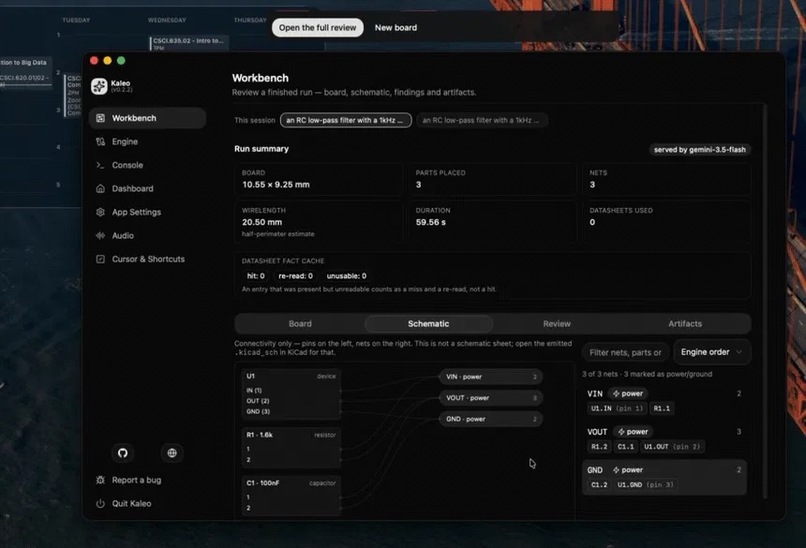Click the Dashboard home icon
The image size is (806, 548).
tap(100, 189)
